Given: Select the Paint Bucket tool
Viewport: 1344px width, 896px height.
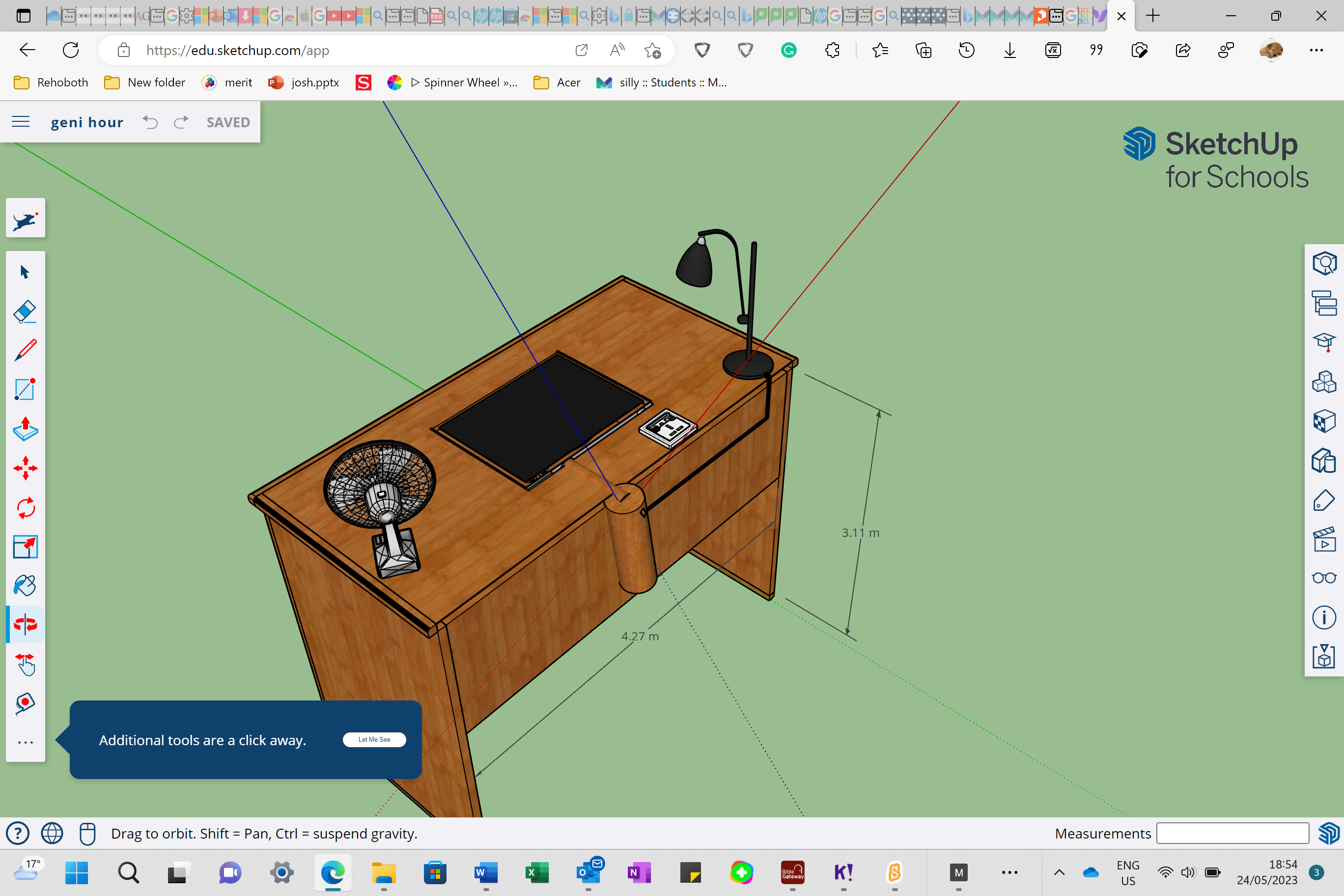Looking at the screenshot, I should click(25, 585).
